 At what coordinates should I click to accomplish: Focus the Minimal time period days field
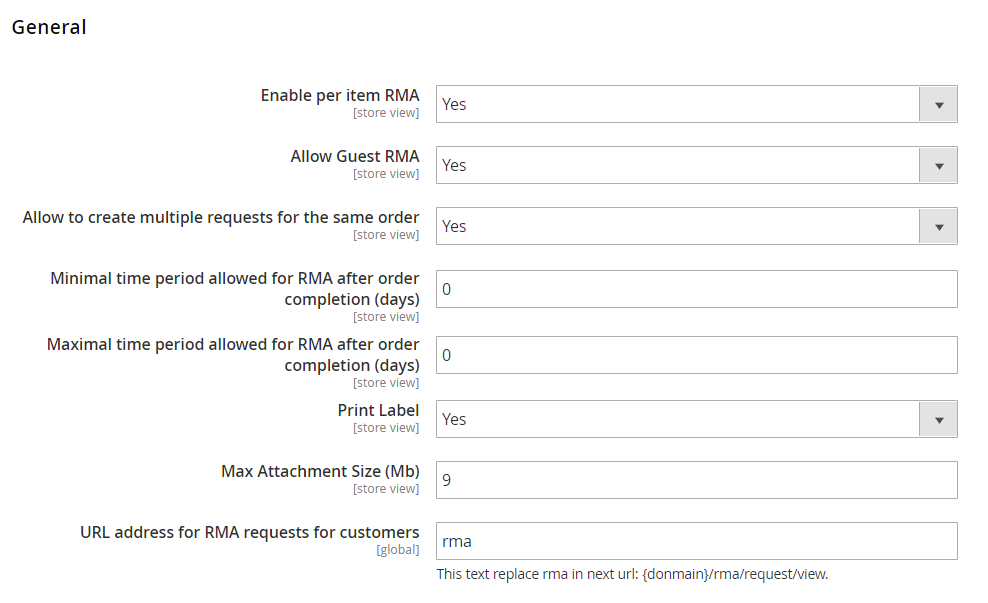(x=696, y=289)
